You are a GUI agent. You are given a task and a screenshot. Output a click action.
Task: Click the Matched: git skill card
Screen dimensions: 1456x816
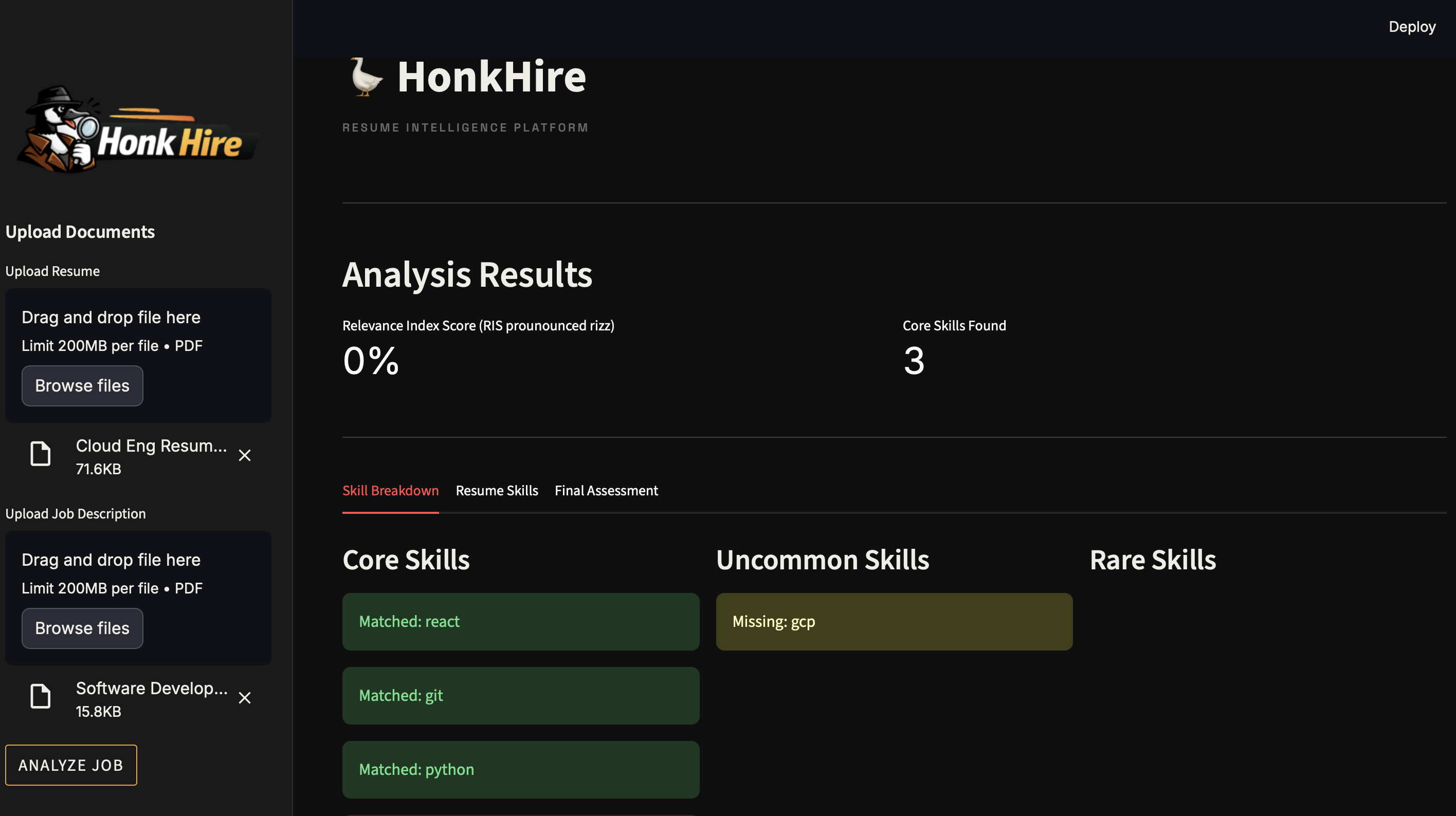pyautogui.click(x=521, y=696)
